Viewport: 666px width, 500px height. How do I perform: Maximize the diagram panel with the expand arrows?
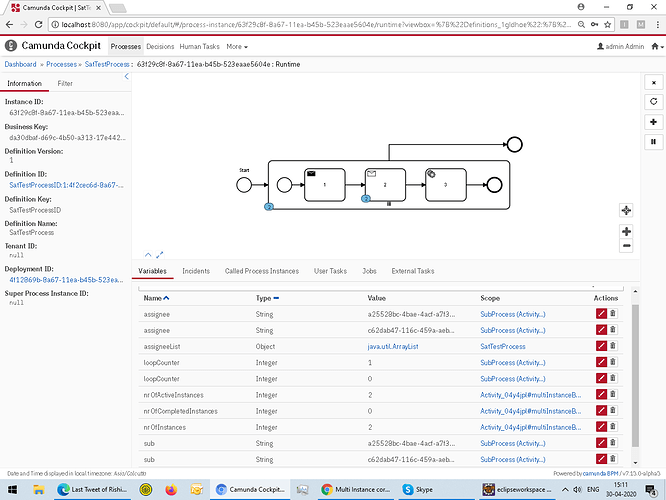tap(160, 255)
